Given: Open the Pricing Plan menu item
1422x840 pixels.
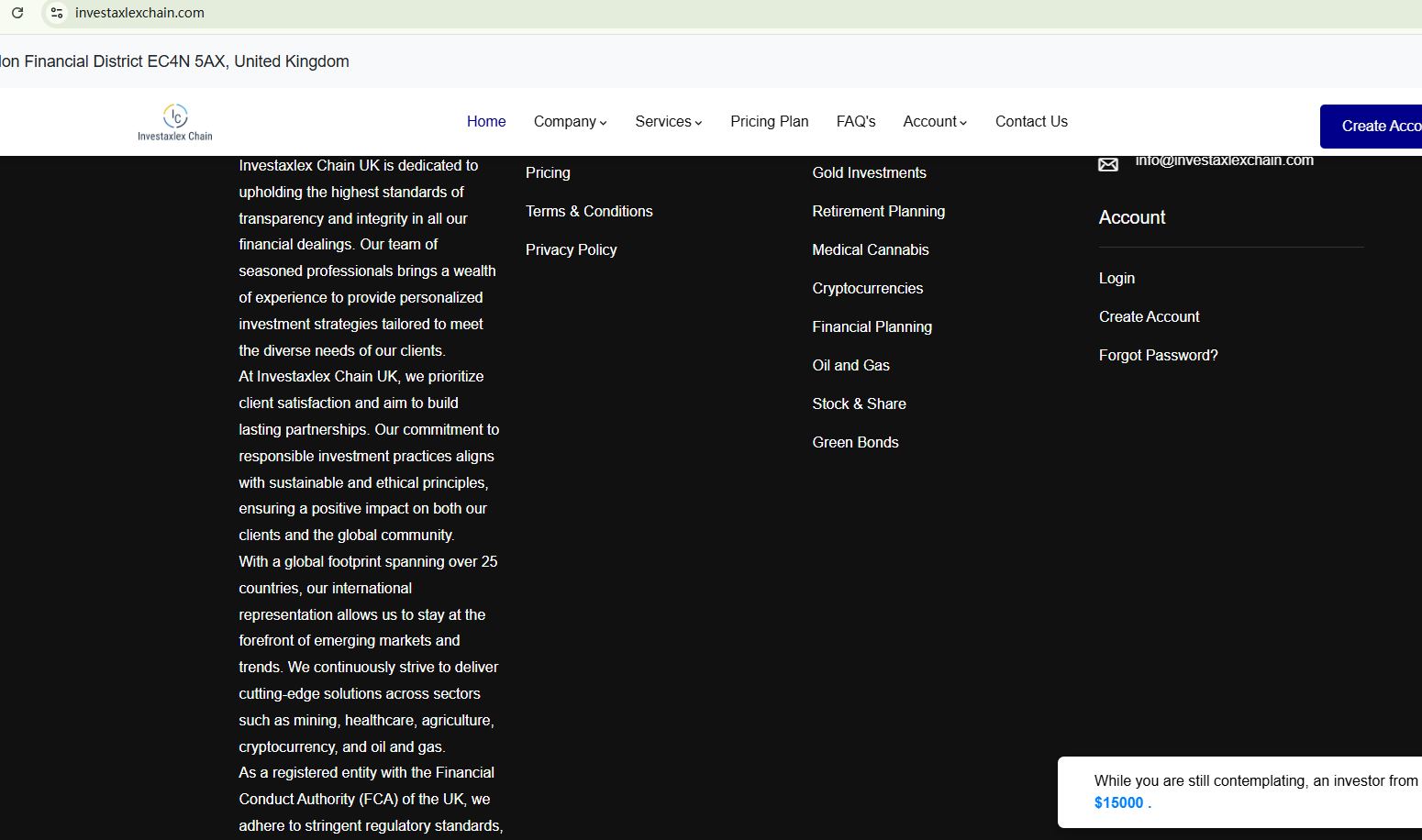Looking at the screenshot, I should [769, 122].
